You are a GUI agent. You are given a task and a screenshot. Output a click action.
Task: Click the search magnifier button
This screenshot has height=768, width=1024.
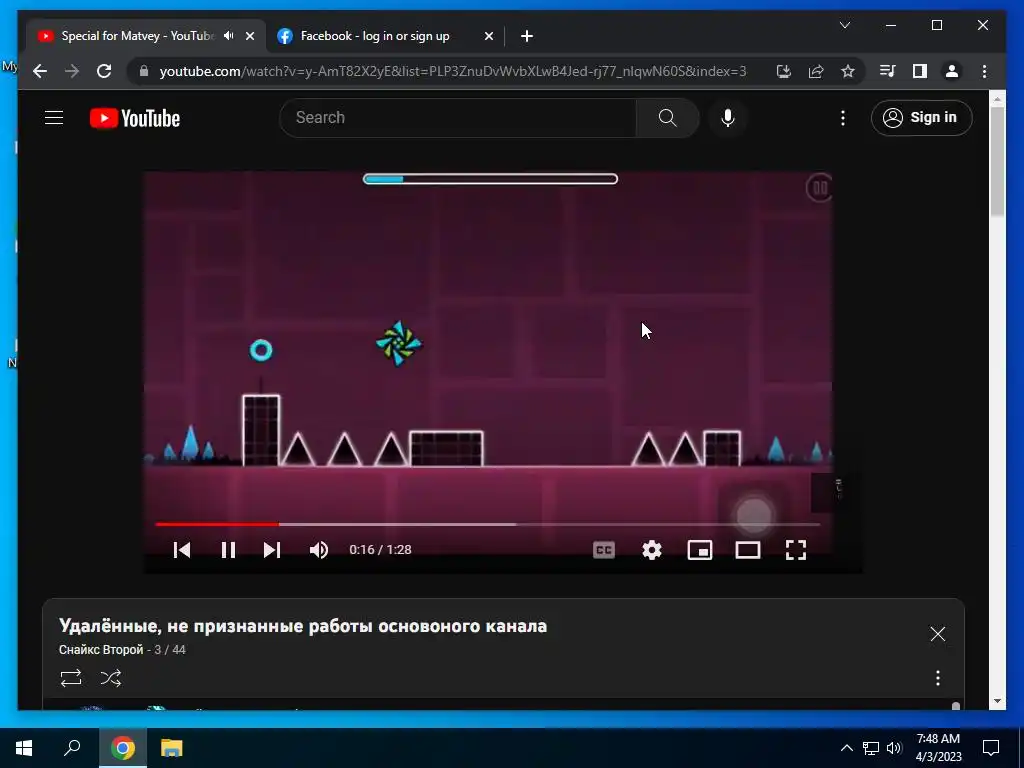(667, 118)
